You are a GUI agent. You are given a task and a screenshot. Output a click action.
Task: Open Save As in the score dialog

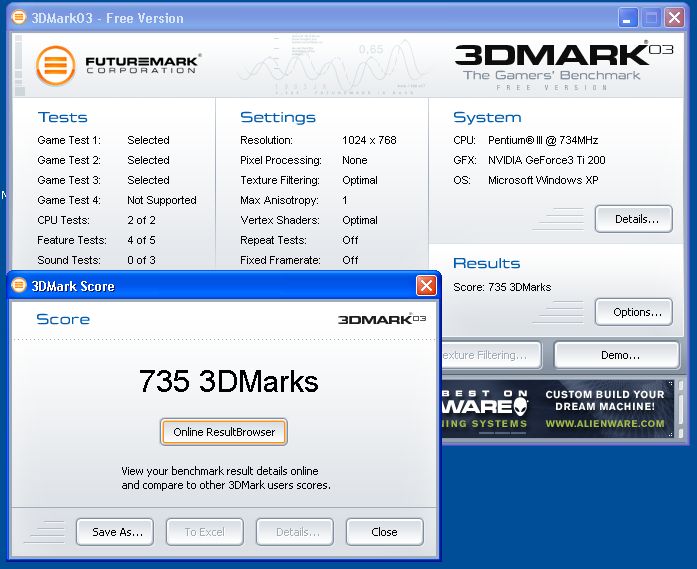(115, 532)
